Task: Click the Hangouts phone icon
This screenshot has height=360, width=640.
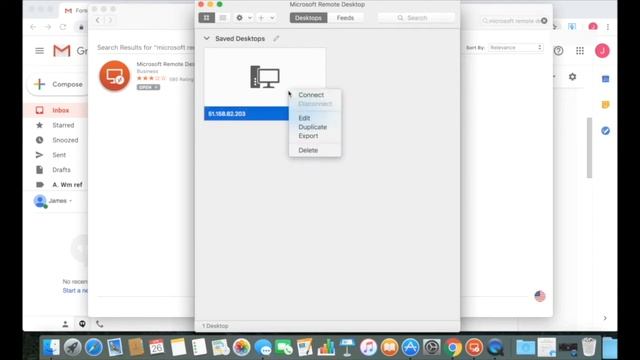Action: point(100,324)
